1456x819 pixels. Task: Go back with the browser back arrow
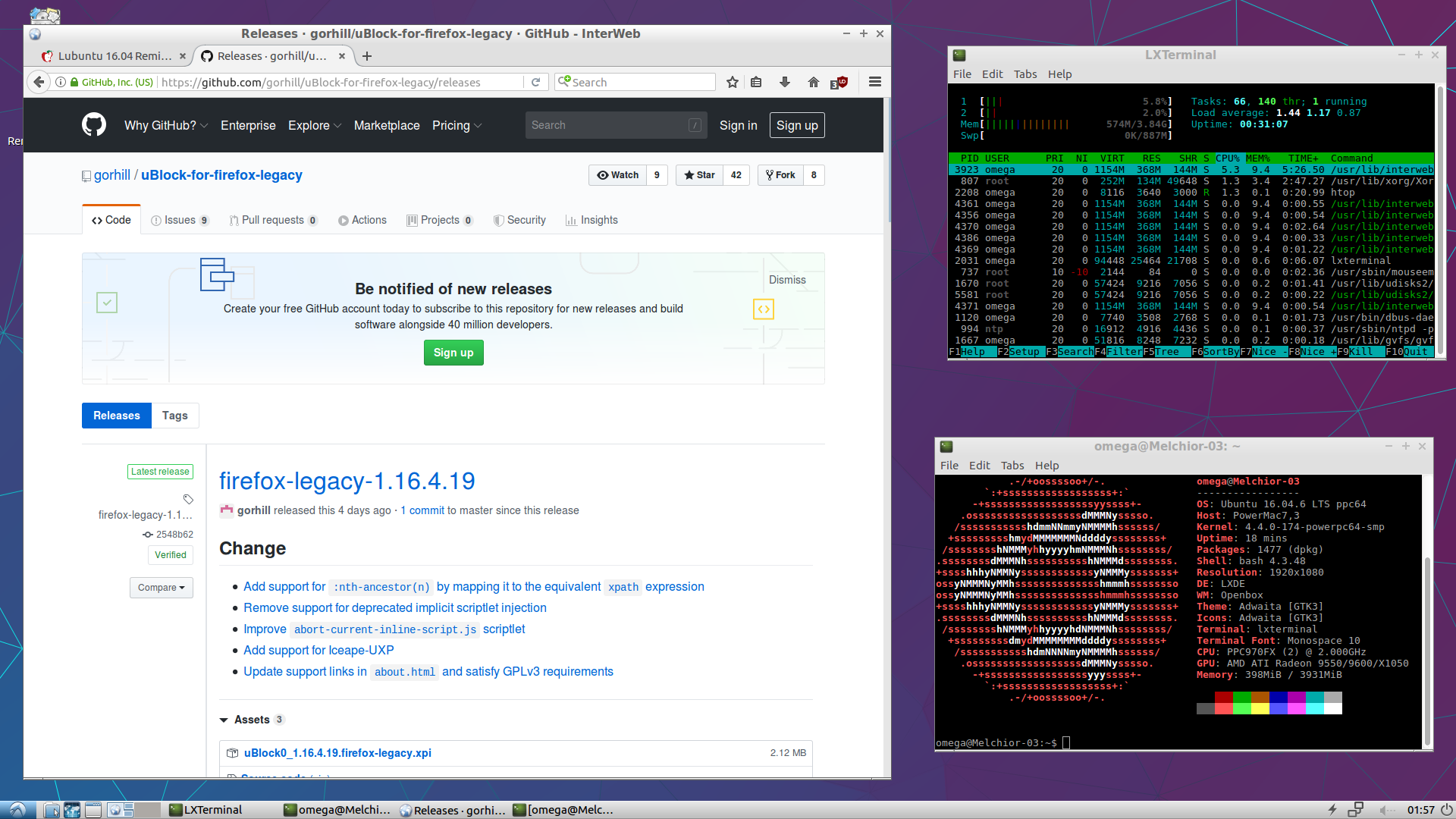(x=39, y=82)
